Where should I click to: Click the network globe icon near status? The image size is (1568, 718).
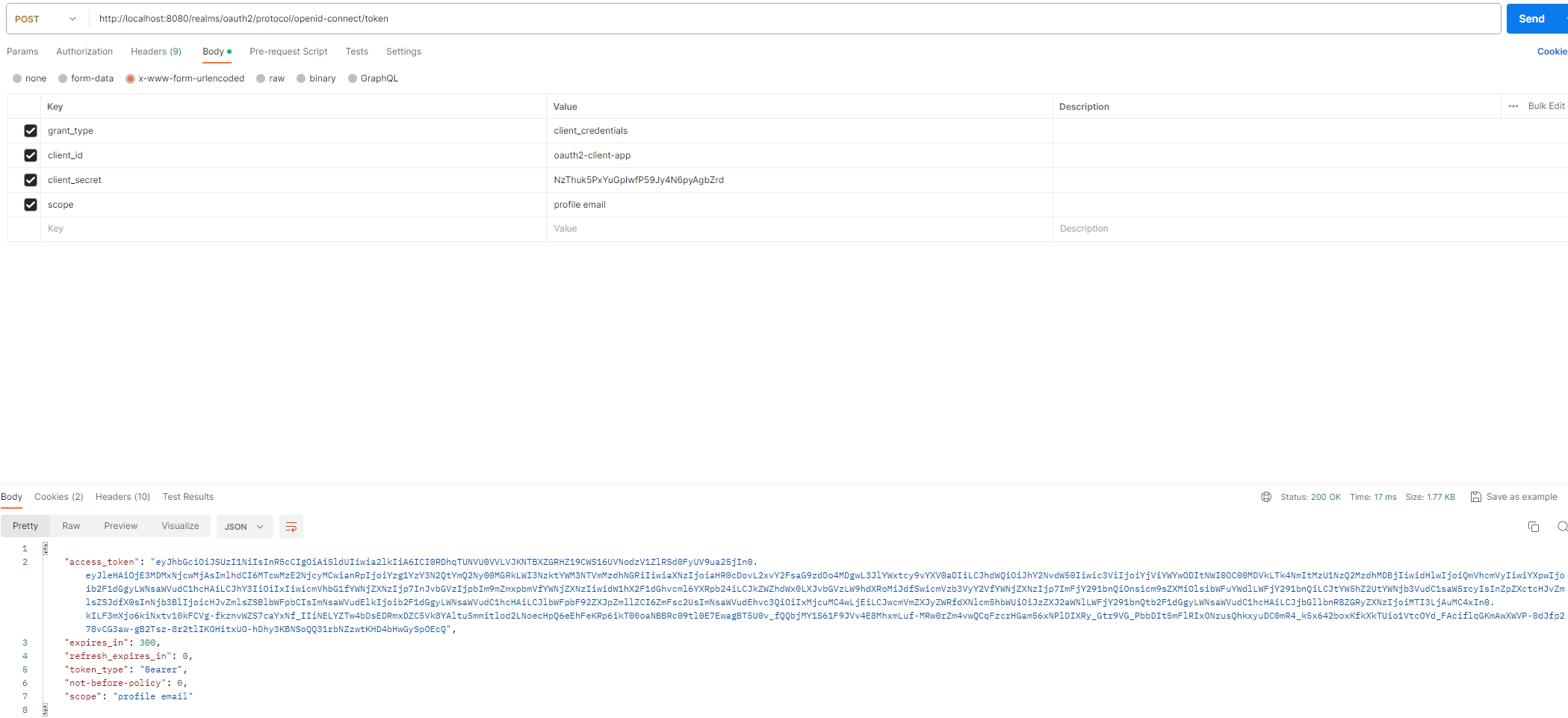tap(1266, 497)
